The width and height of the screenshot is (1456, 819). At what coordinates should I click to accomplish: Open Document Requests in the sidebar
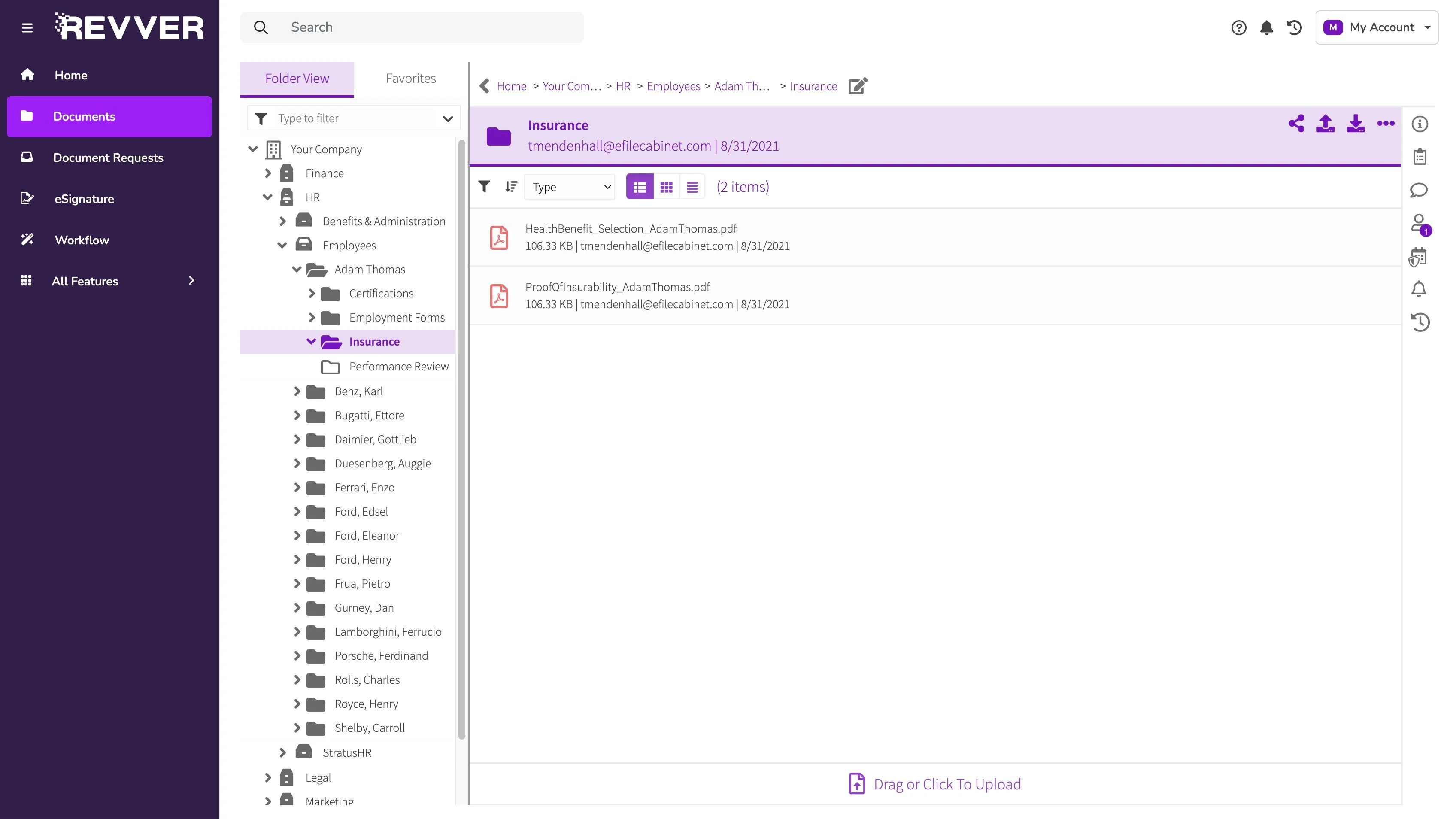click(x=108, y=158)
